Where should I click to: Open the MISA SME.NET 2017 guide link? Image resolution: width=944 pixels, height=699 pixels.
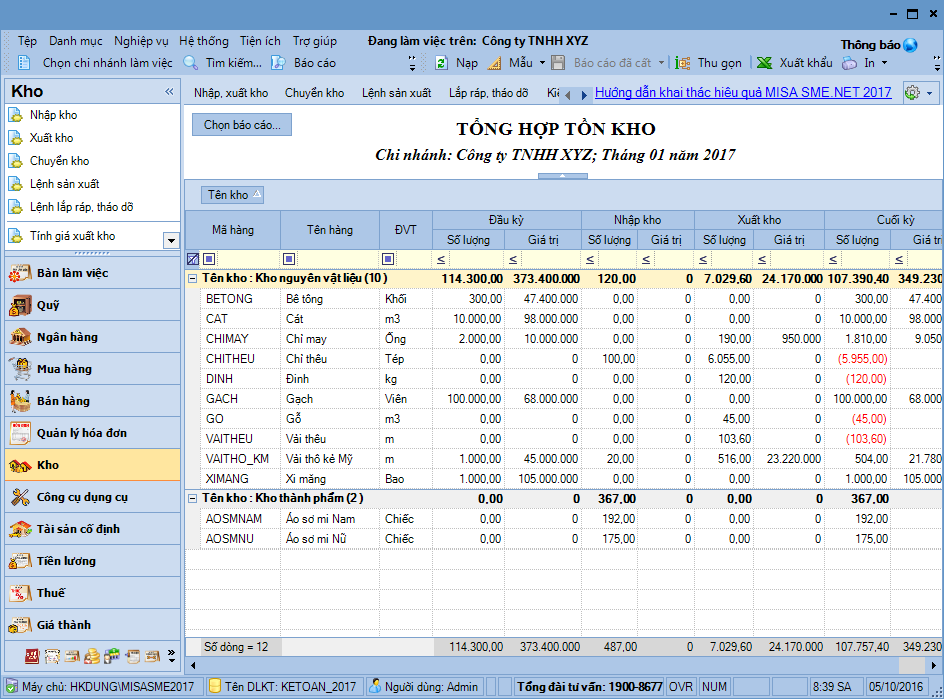point(742,92)
